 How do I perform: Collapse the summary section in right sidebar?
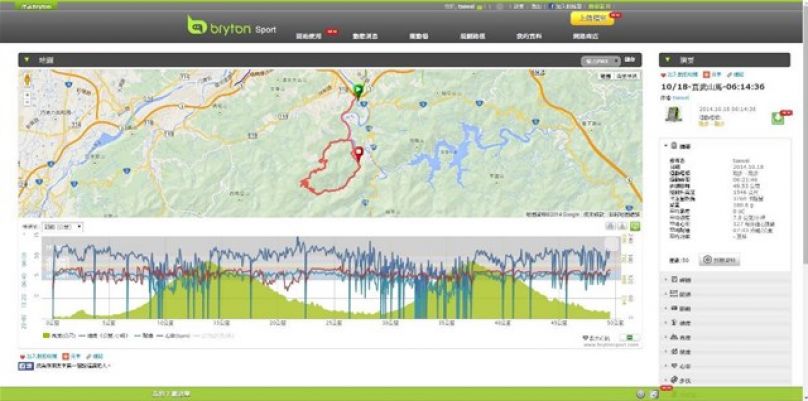(x=667, y=146)
